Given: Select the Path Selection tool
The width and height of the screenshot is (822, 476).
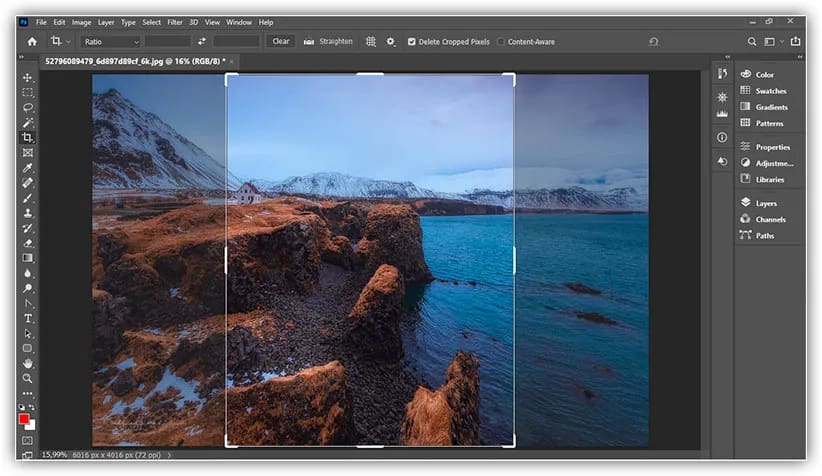Looking at the screenshot, I should click(x=28, y=333).
